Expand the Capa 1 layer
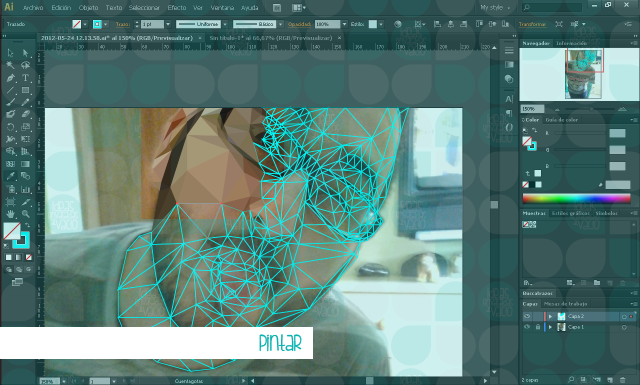Image resolution: width=640 pixels, height=385 pixels. 550,327
